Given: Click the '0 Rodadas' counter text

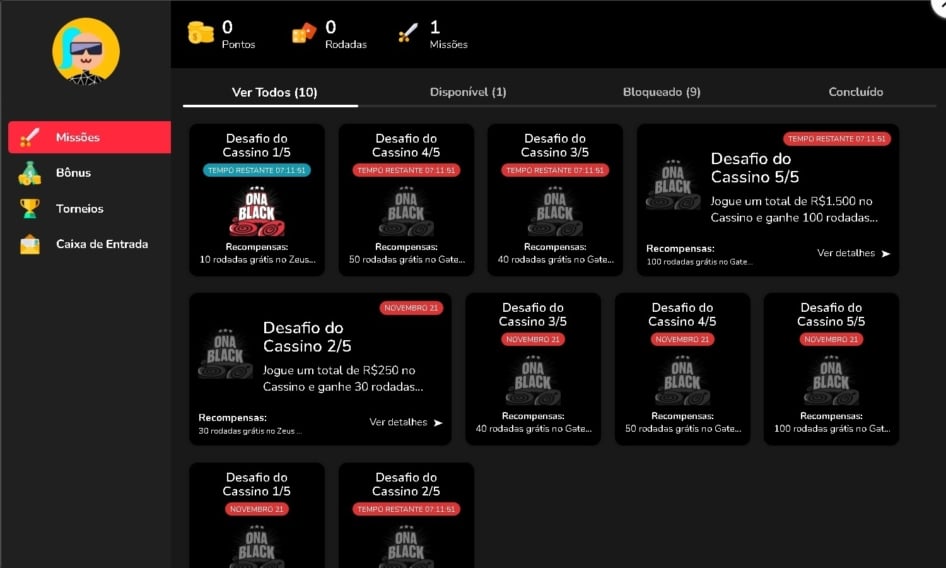Looking at the screenshot, I should coord(346,34).
